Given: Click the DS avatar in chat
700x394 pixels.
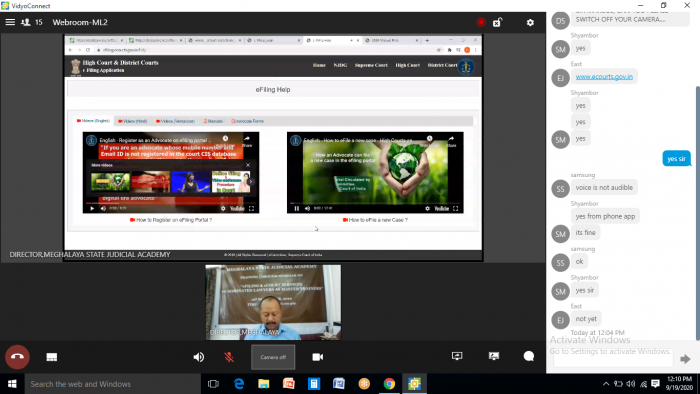Looking at the screenshot, I should pyautogui.click(x=560, y=21).
